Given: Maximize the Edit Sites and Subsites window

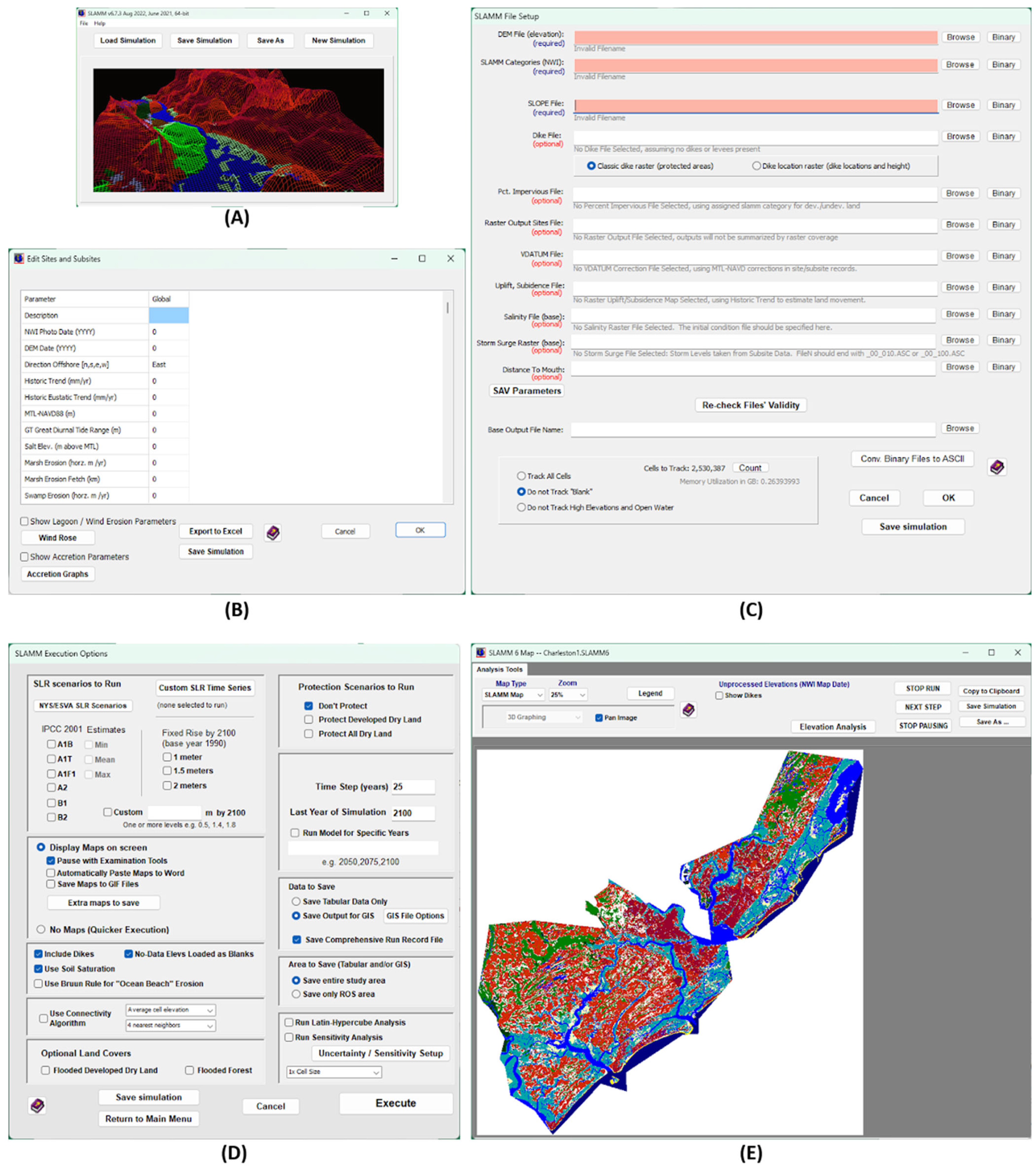Looking at the screenshot, I should click(x=422, y=259).
